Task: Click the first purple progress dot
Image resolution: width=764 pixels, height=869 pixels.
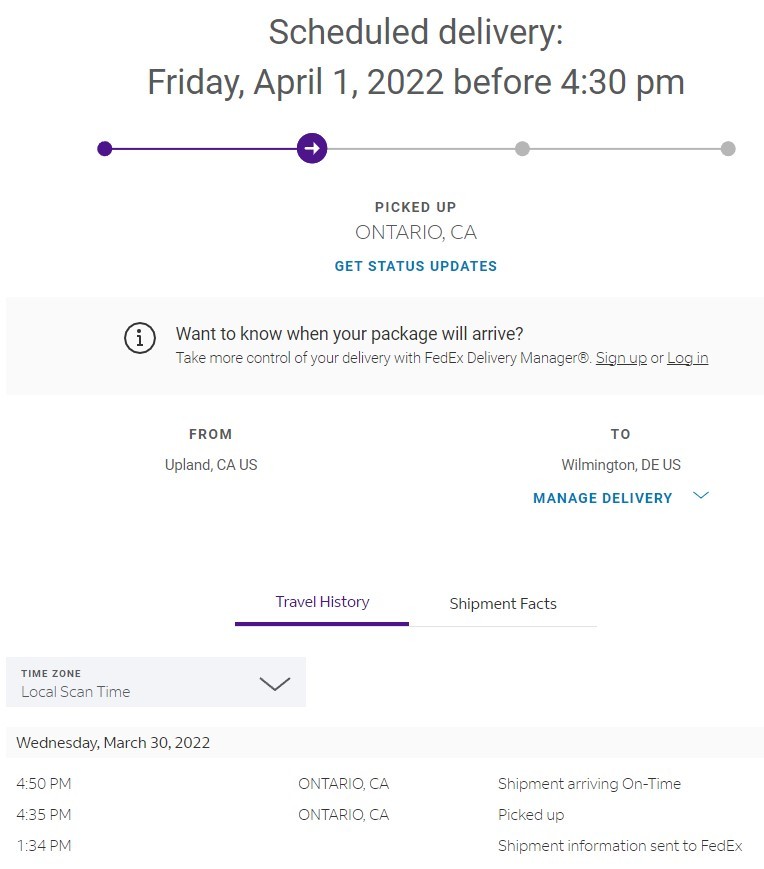Action: pyautogui.click(x=105, y=149)
